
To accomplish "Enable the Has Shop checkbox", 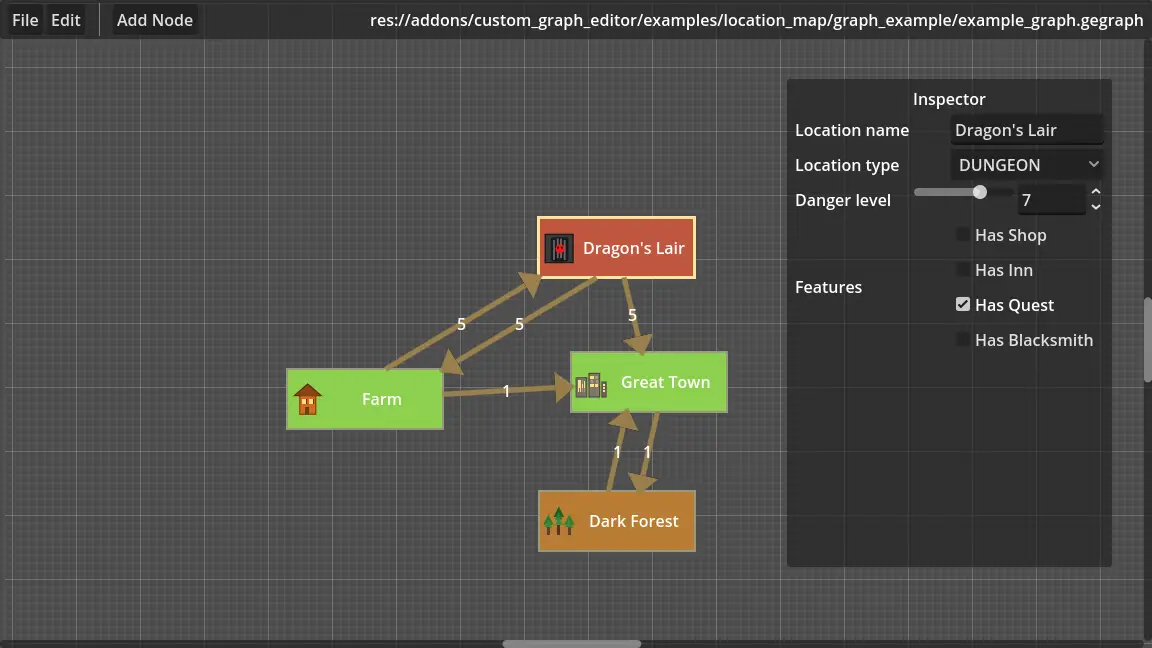I will [x=962, y=234].
